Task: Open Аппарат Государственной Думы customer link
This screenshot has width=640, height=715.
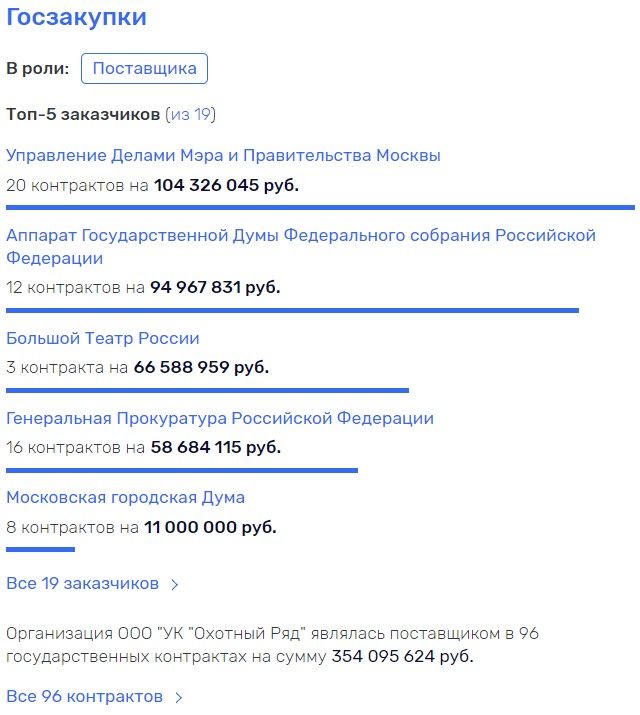Action: click(301, 246)
